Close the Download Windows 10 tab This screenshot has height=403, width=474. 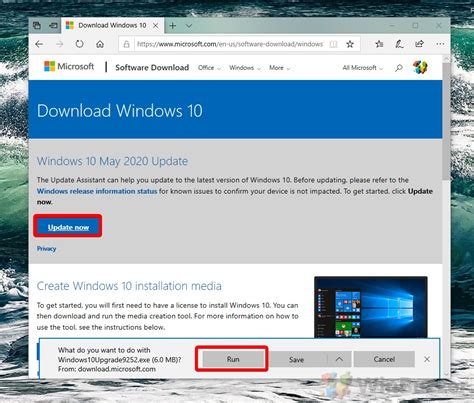pos(156,26)
